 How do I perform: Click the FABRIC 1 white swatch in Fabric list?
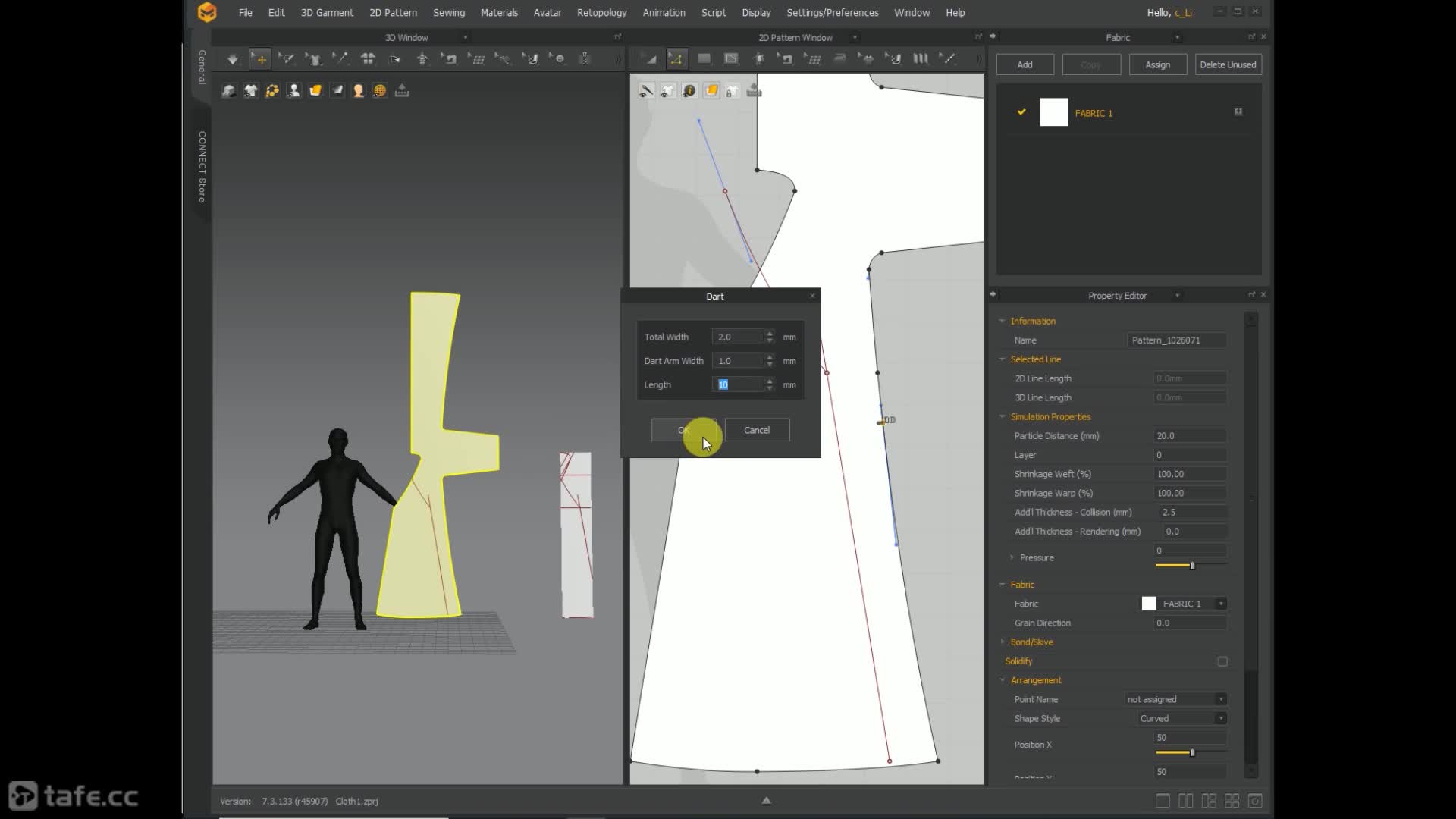tap(1053, 112)
